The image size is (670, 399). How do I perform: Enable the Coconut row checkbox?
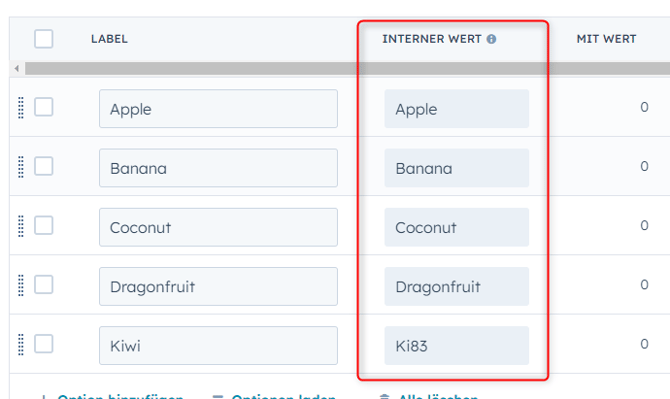coord(44,225)
